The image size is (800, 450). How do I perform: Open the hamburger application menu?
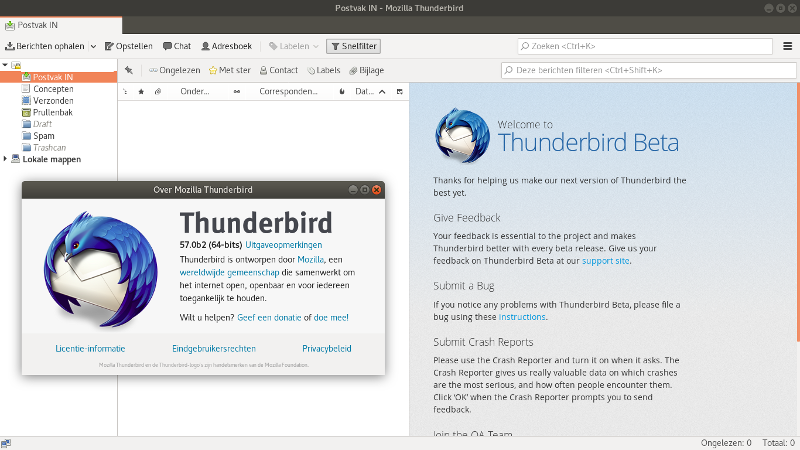pyautogui.click(x=788, y=46)
